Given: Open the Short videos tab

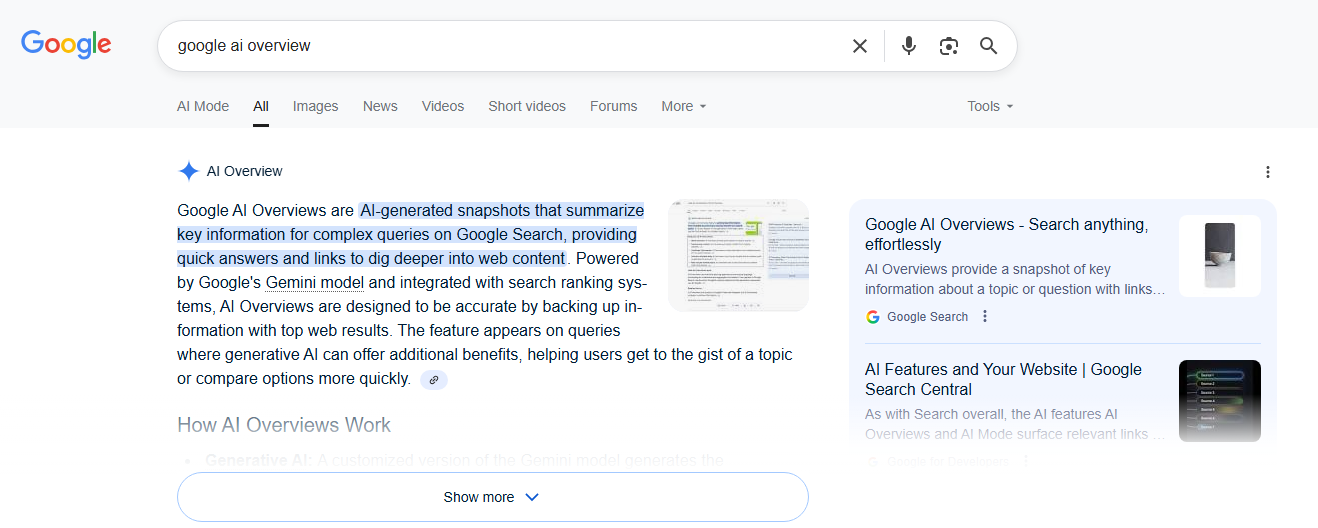Looking at the screenshot, I should point(527,106).
